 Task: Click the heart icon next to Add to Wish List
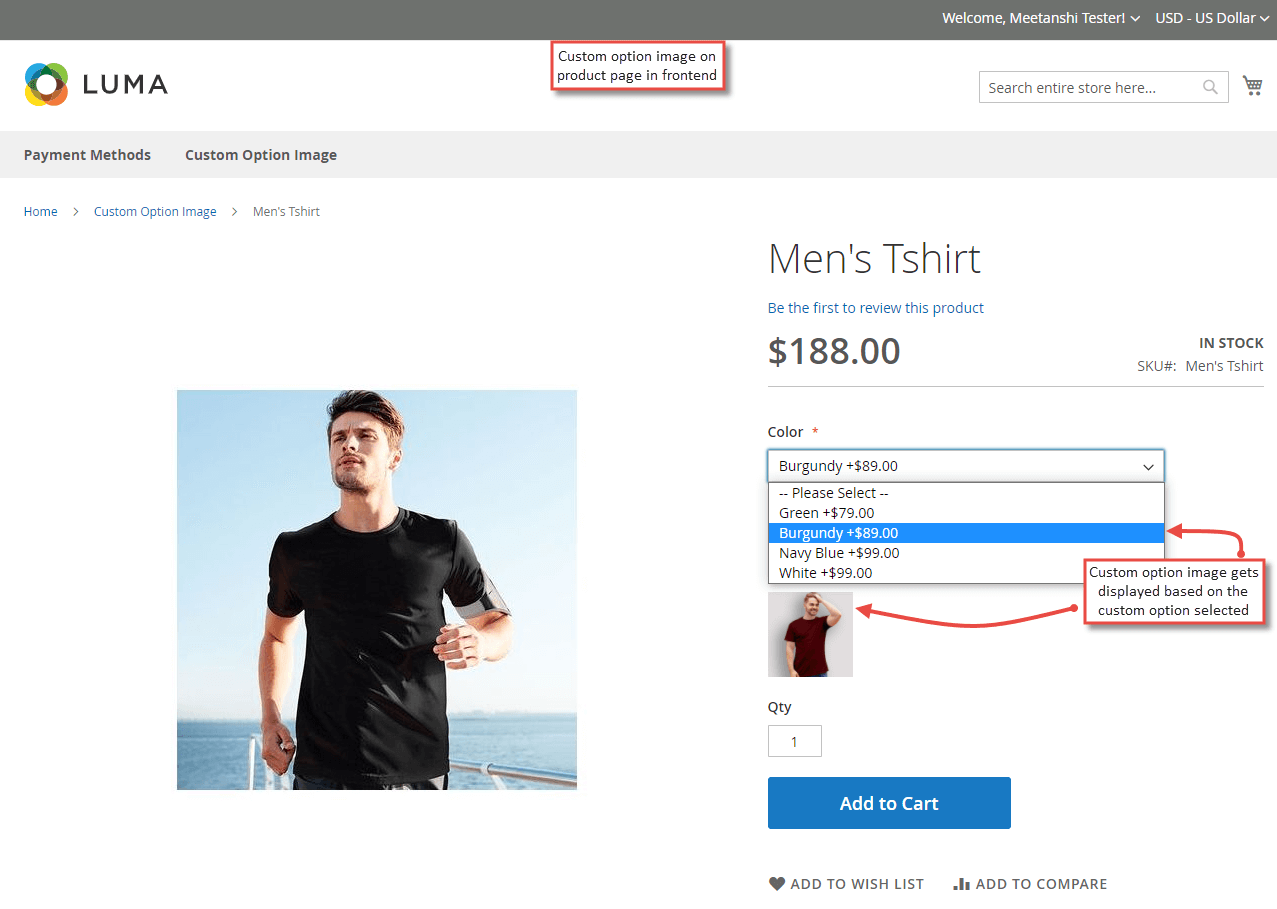777,883
